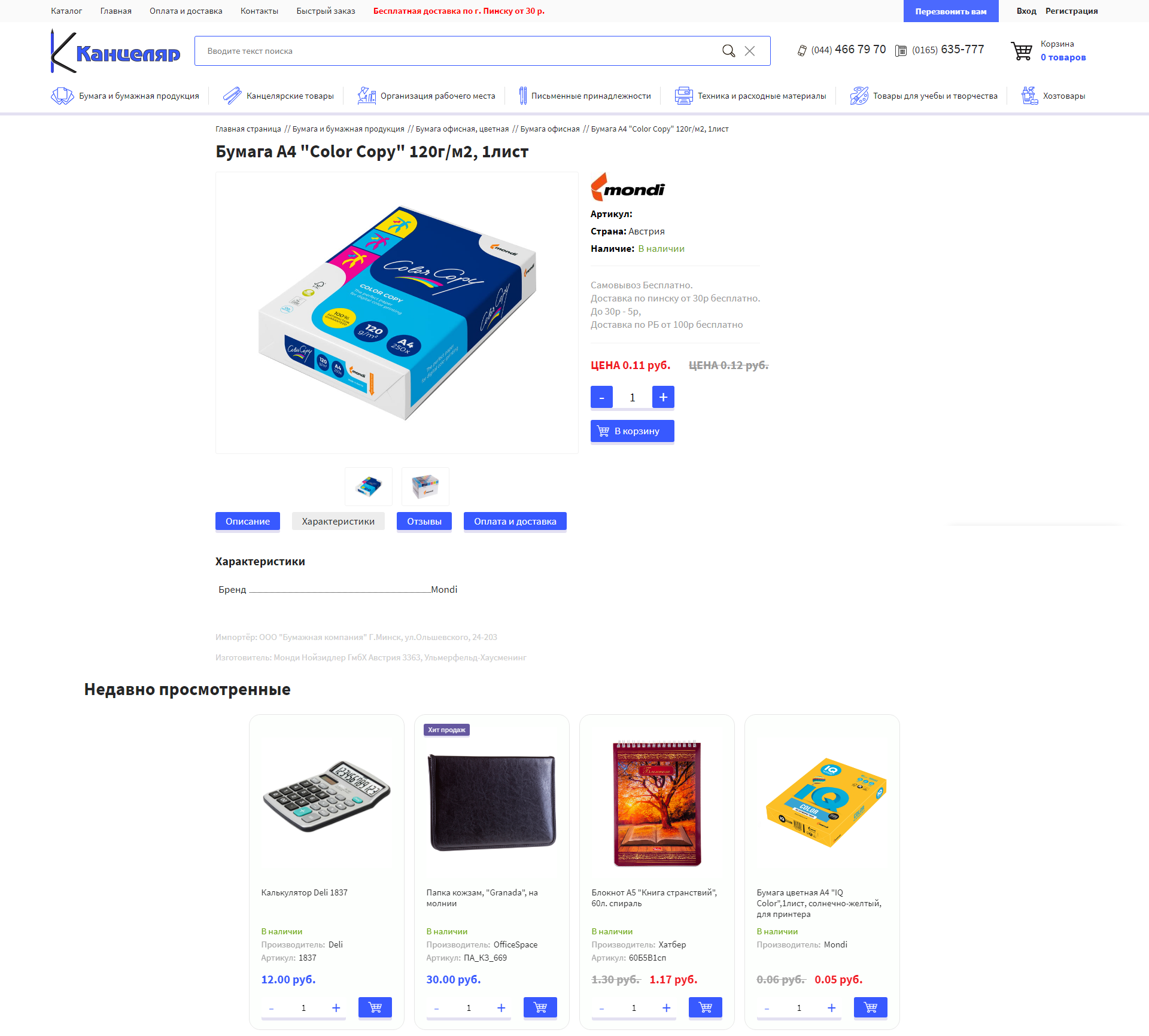1149x1036 pixels.
Task: Select second product thumbnail image
Action: tap(425, 486)
